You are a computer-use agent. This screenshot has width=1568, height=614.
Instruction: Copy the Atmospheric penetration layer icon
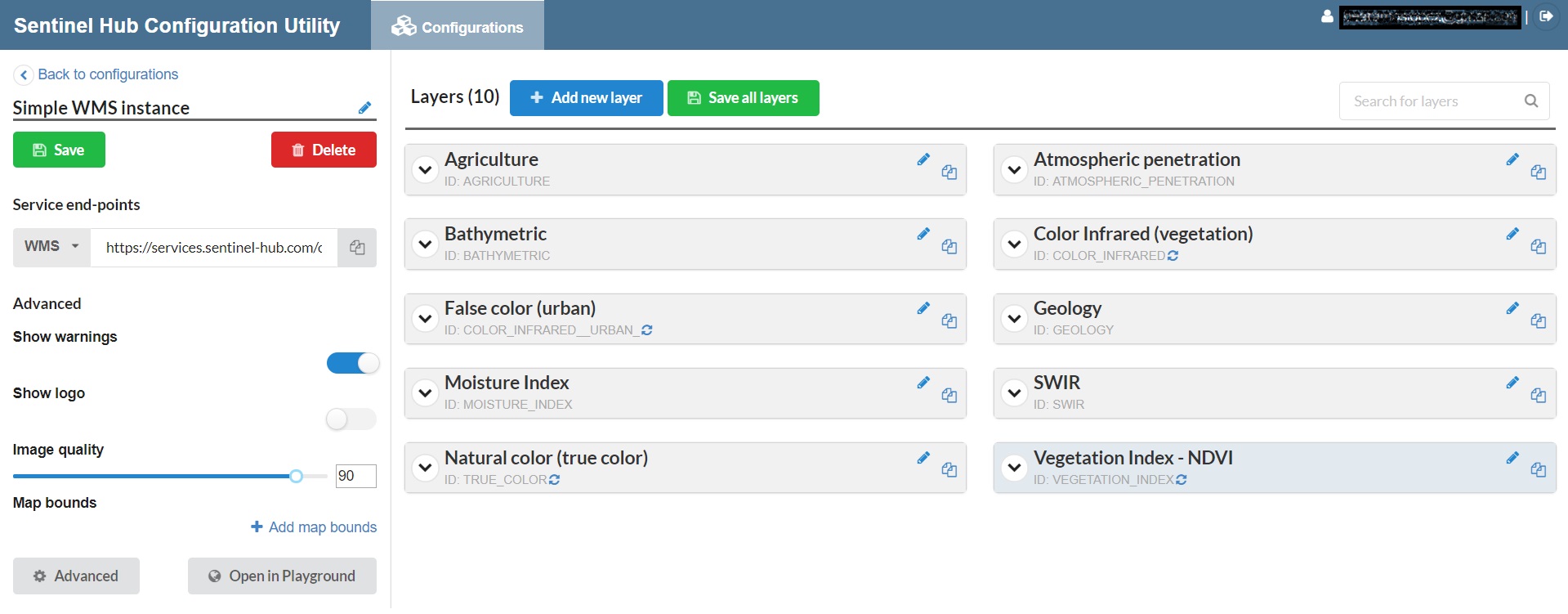(x=1538, y=172)
